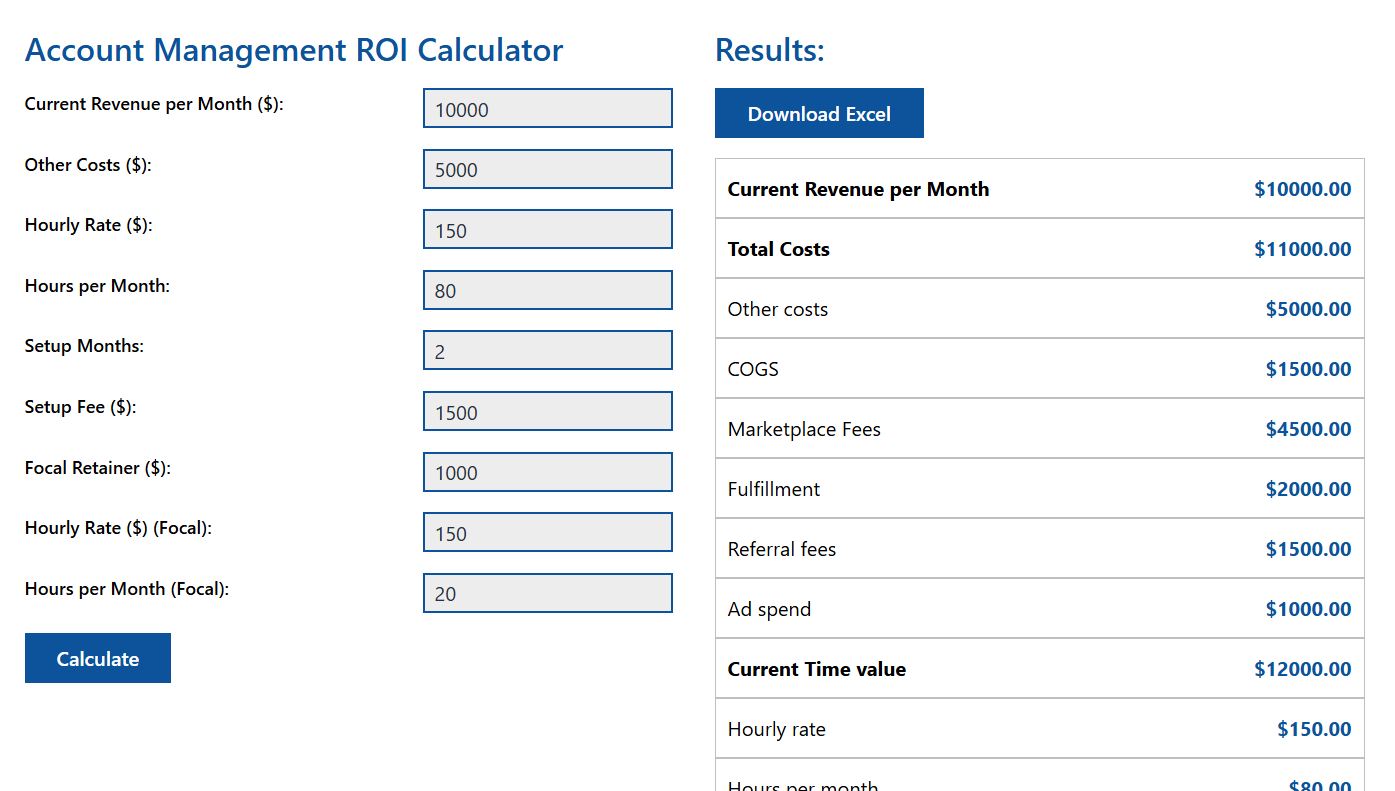Screen dimensions: 1395x791
Task: Click the Download Excel button
Action: click(819, 113)
